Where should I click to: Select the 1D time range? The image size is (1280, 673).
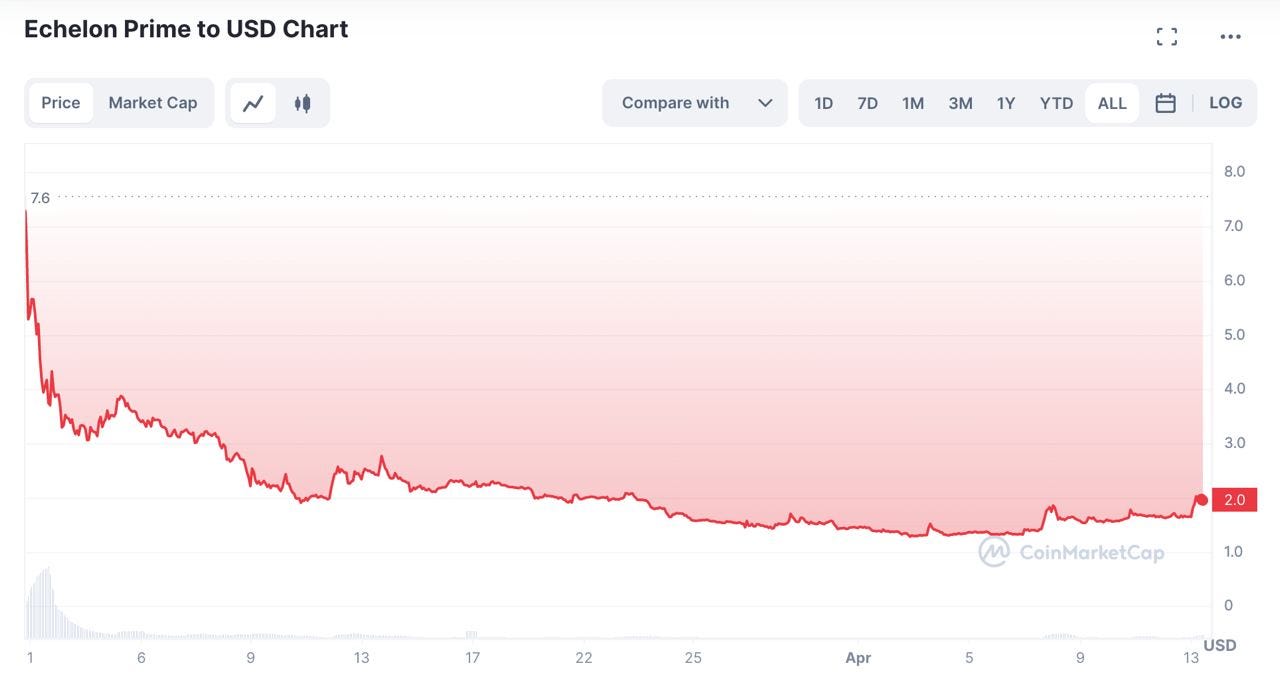(823, 102)
